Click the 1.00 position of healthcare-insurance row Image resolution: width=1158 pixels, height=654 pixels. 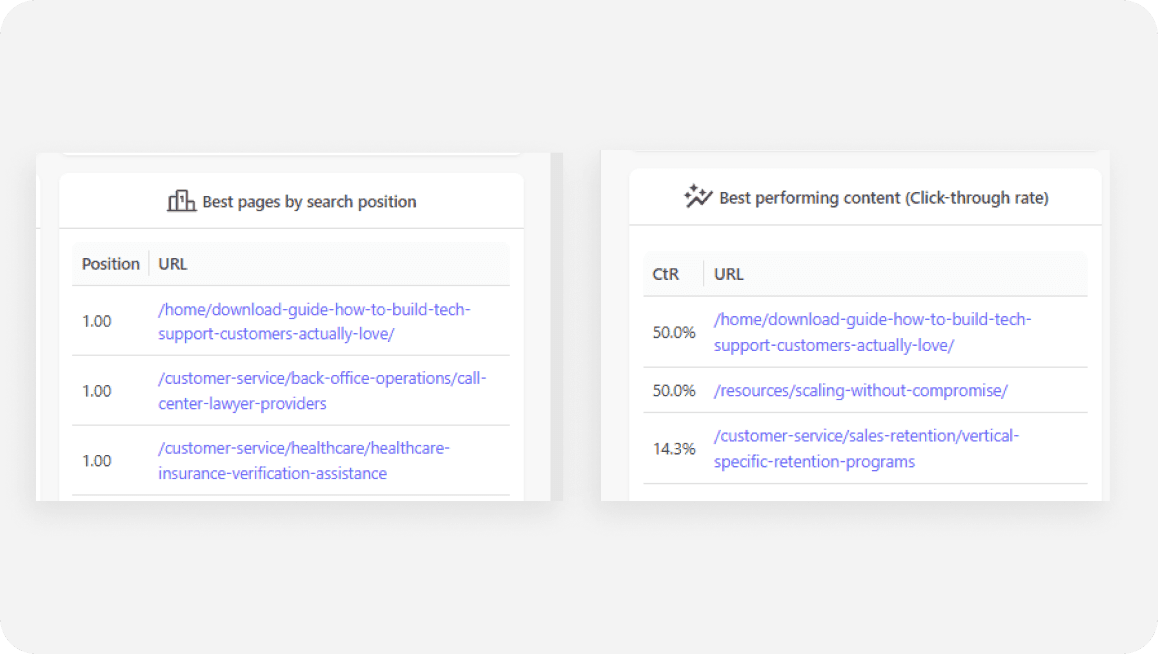tap(97, 461)
